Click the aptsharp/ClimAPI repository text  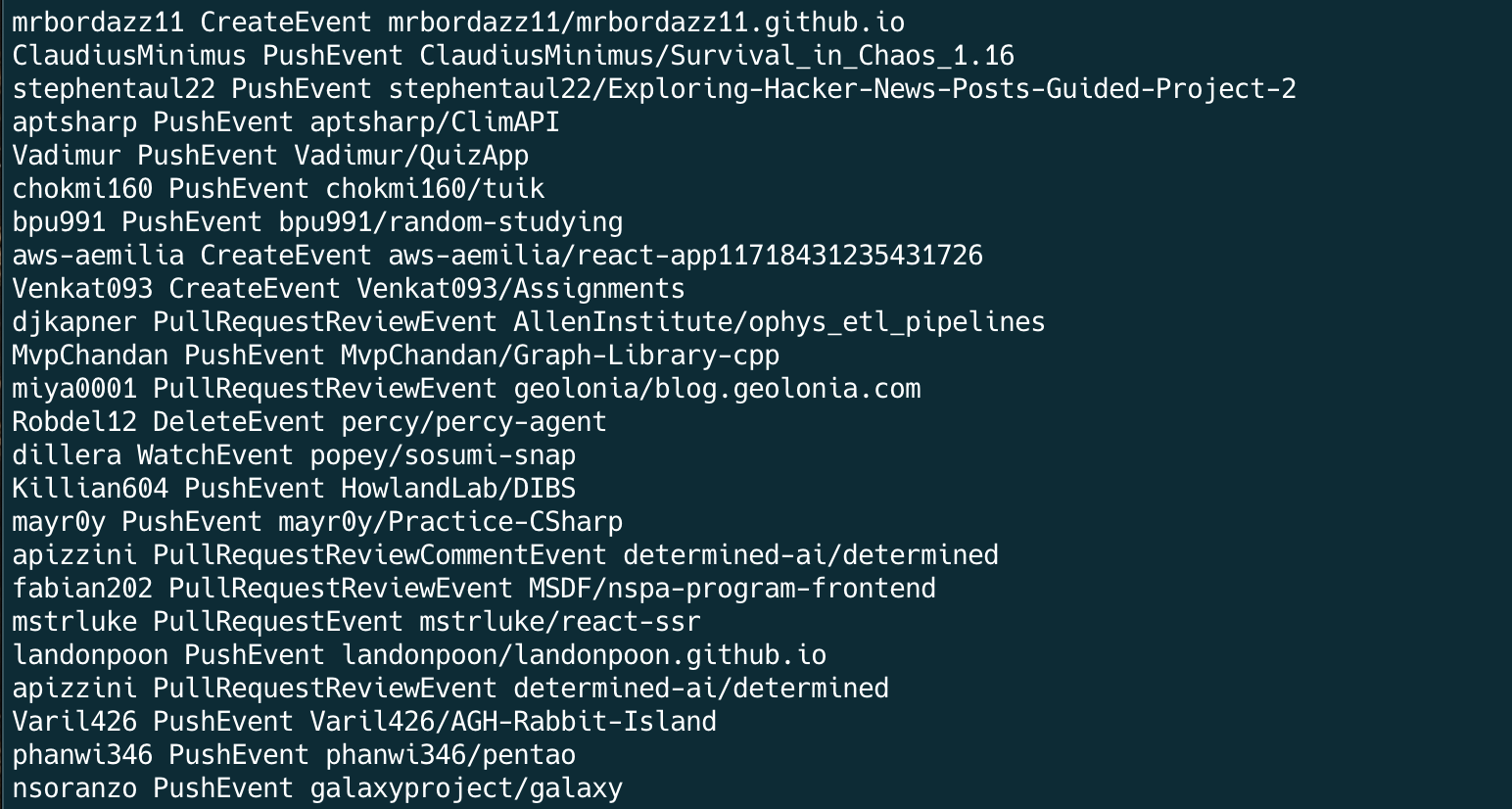tap(435, 121)
